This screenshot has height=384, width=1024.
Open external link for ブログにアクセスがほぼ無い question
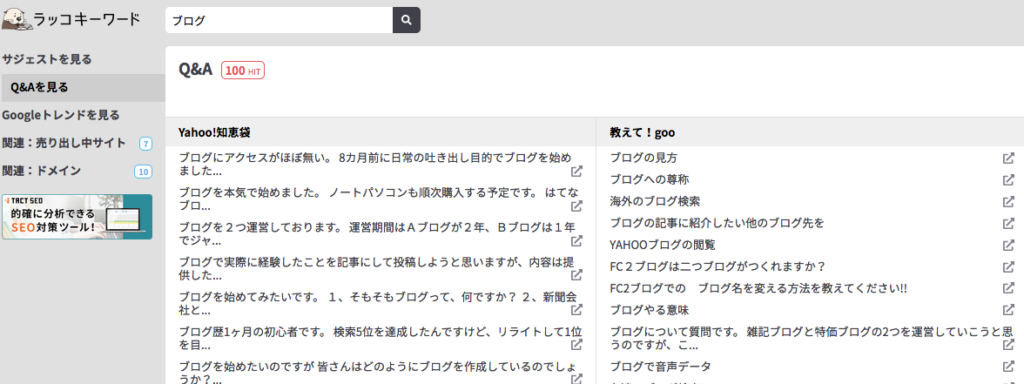click(x=577, y=172)
